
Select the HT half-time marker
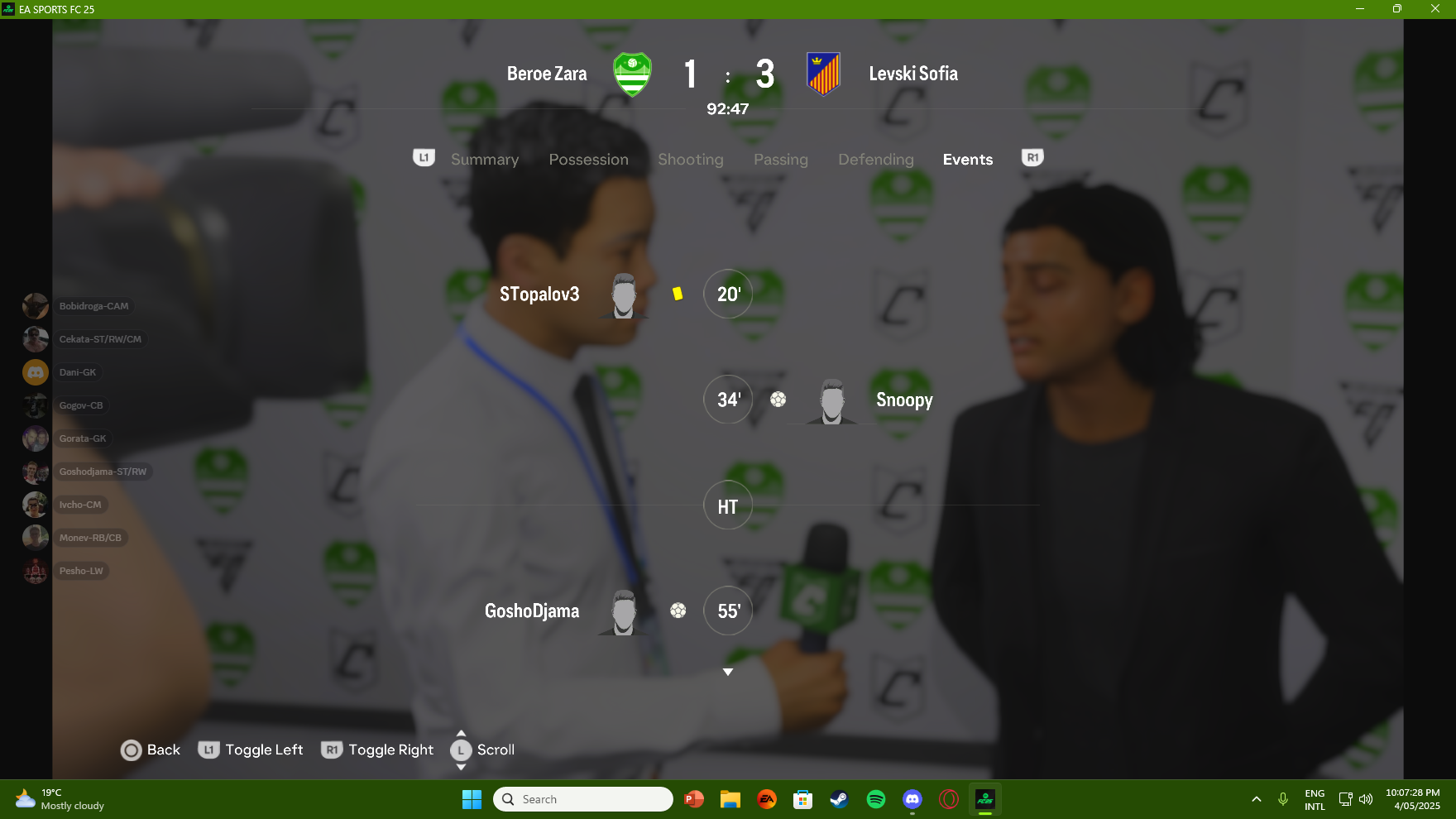pyautogui.click(x=728, y=505)
